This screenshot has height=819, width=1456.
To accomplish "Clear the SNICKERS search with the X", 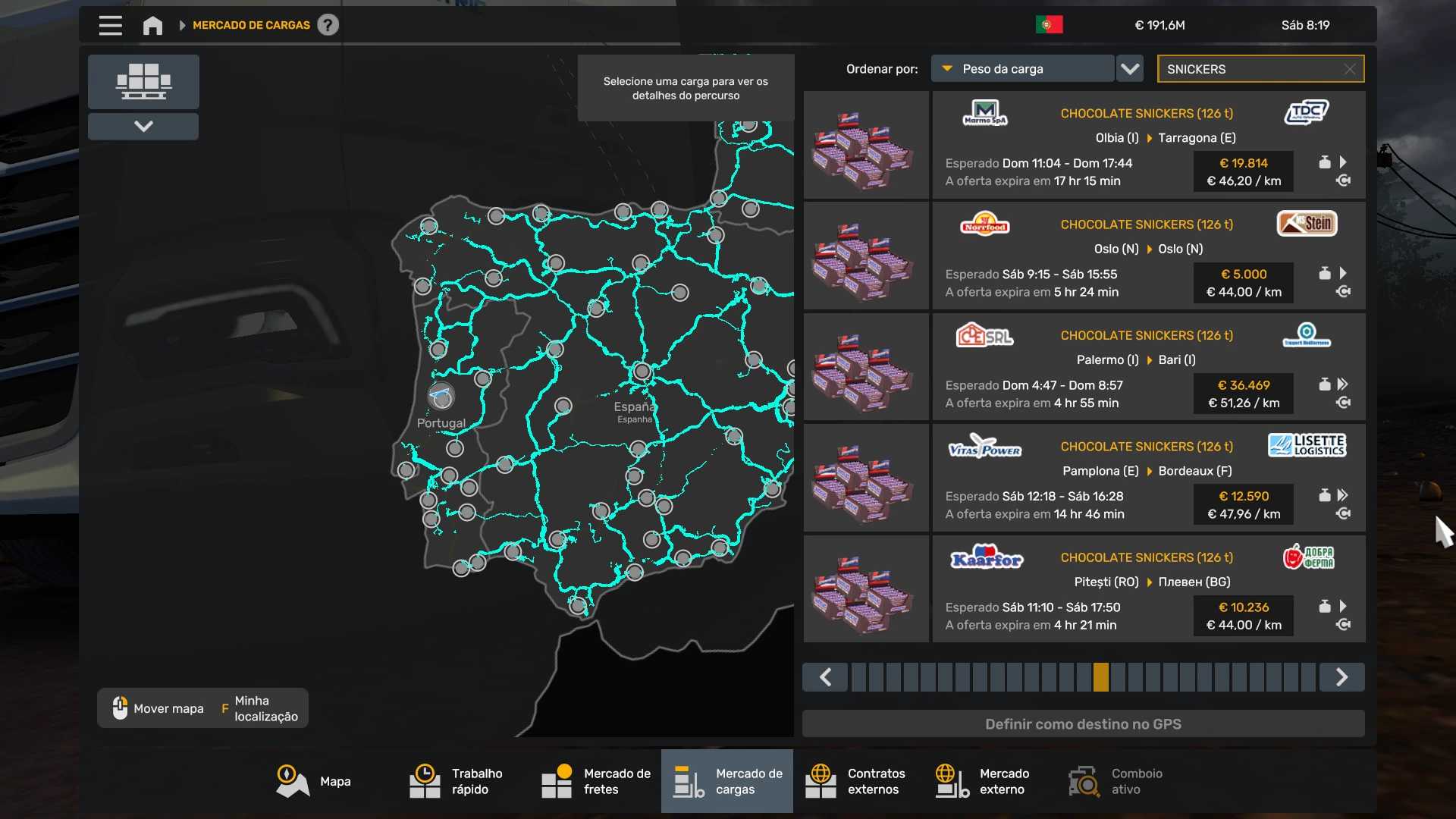I will pyautogui.click(x=1350, y=69).
